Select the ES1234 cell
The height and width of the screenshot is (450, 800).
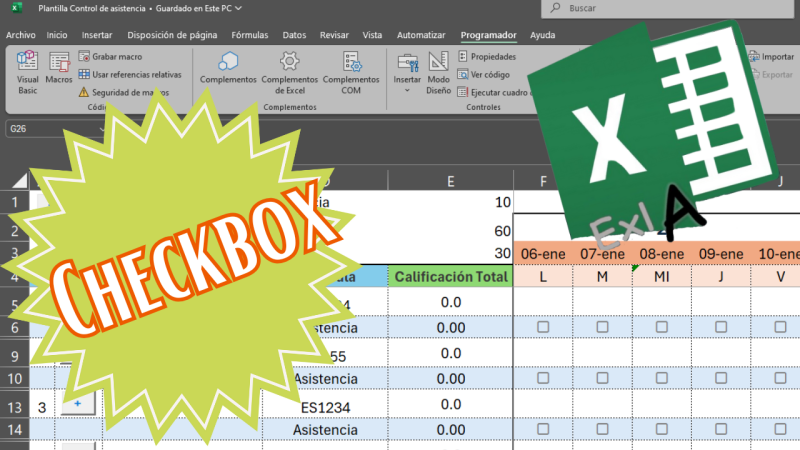pyautogui.click(x=325, y=407)
